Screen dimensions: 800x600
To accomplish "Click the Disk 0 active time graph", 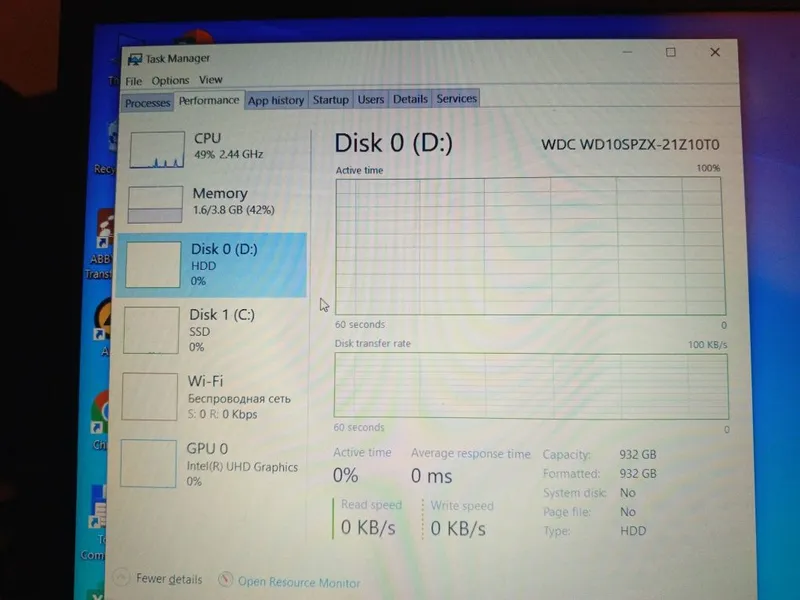I will [x=530, y=246].
